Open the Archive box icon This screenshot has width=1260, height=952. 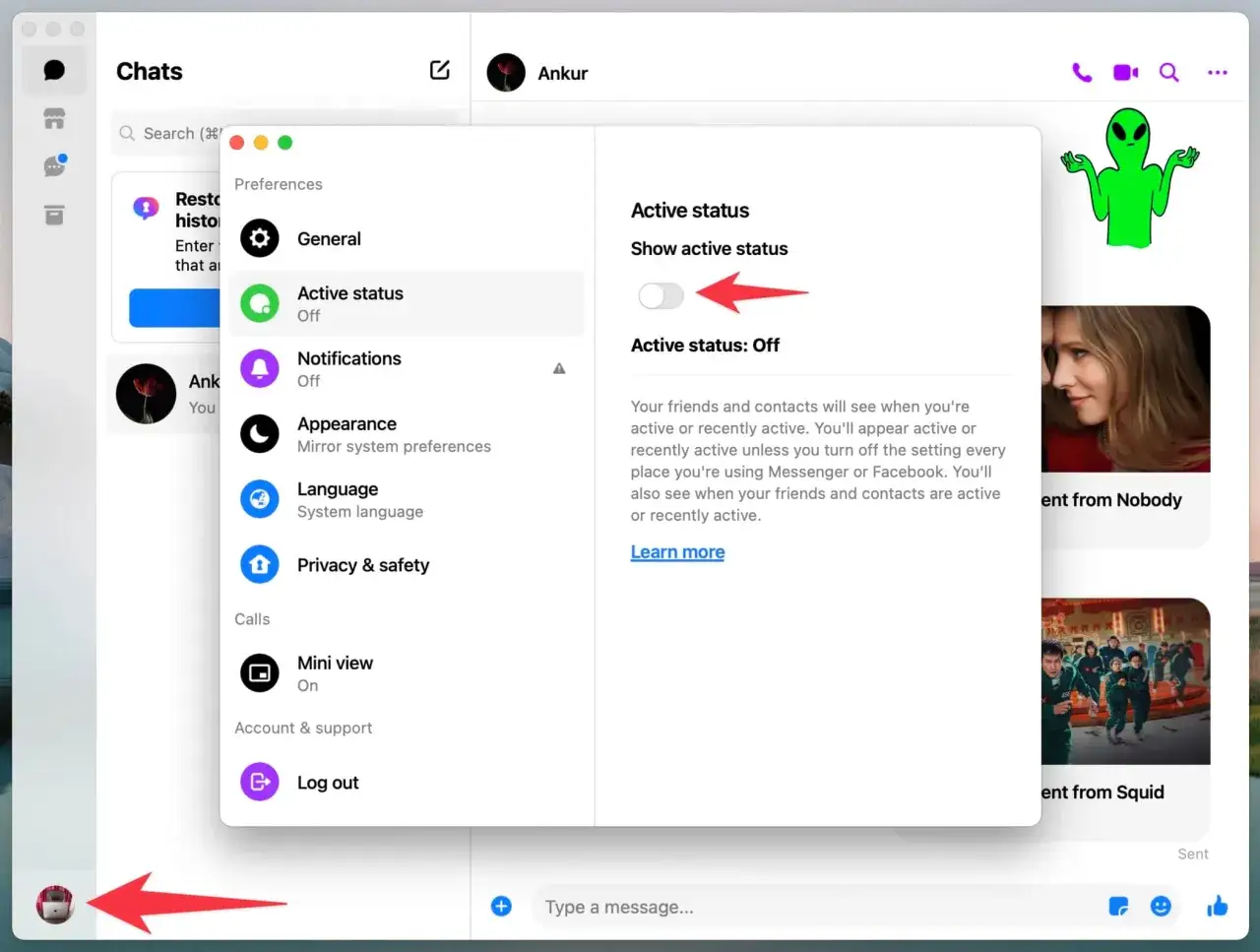54,215
